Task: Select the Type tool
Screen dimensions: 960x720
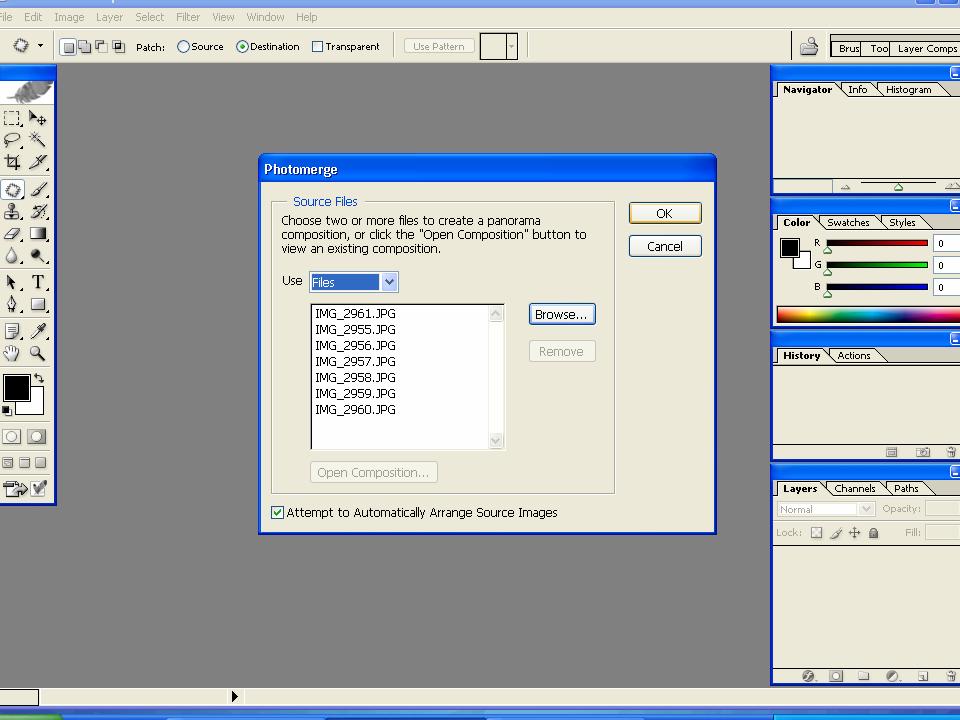Action: (x=37, y=282)
